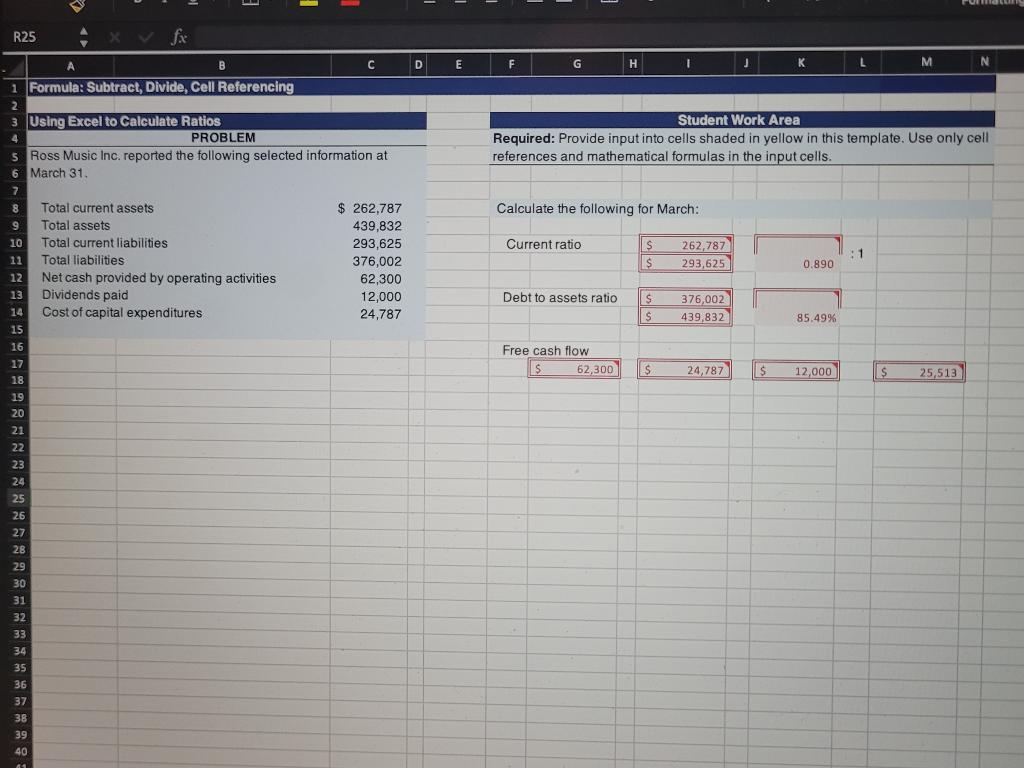This screenshot has height=768, width=1024.
Task: Open the Name Box dropdown arrows beside R25
Action: (x=84, y=37)
